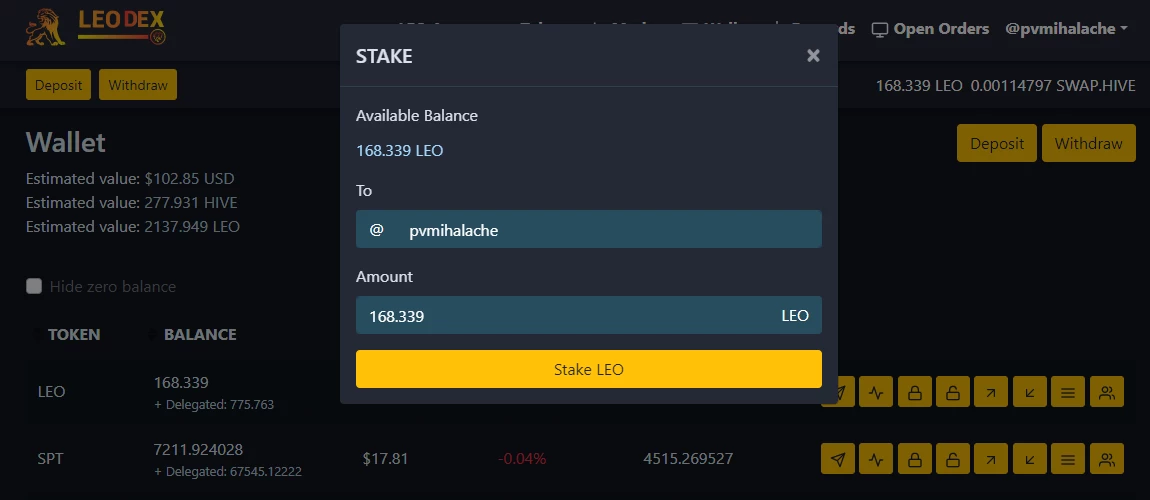Expand the @pvmihalache account dropdown
This screenshot has height=500, width=1150.
point(1066,29)
